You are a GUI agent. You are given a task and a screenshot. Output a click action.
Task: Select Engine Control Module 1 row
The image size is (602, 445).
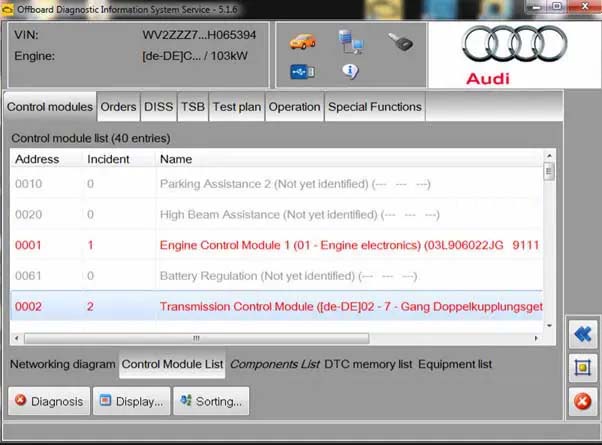276,245
